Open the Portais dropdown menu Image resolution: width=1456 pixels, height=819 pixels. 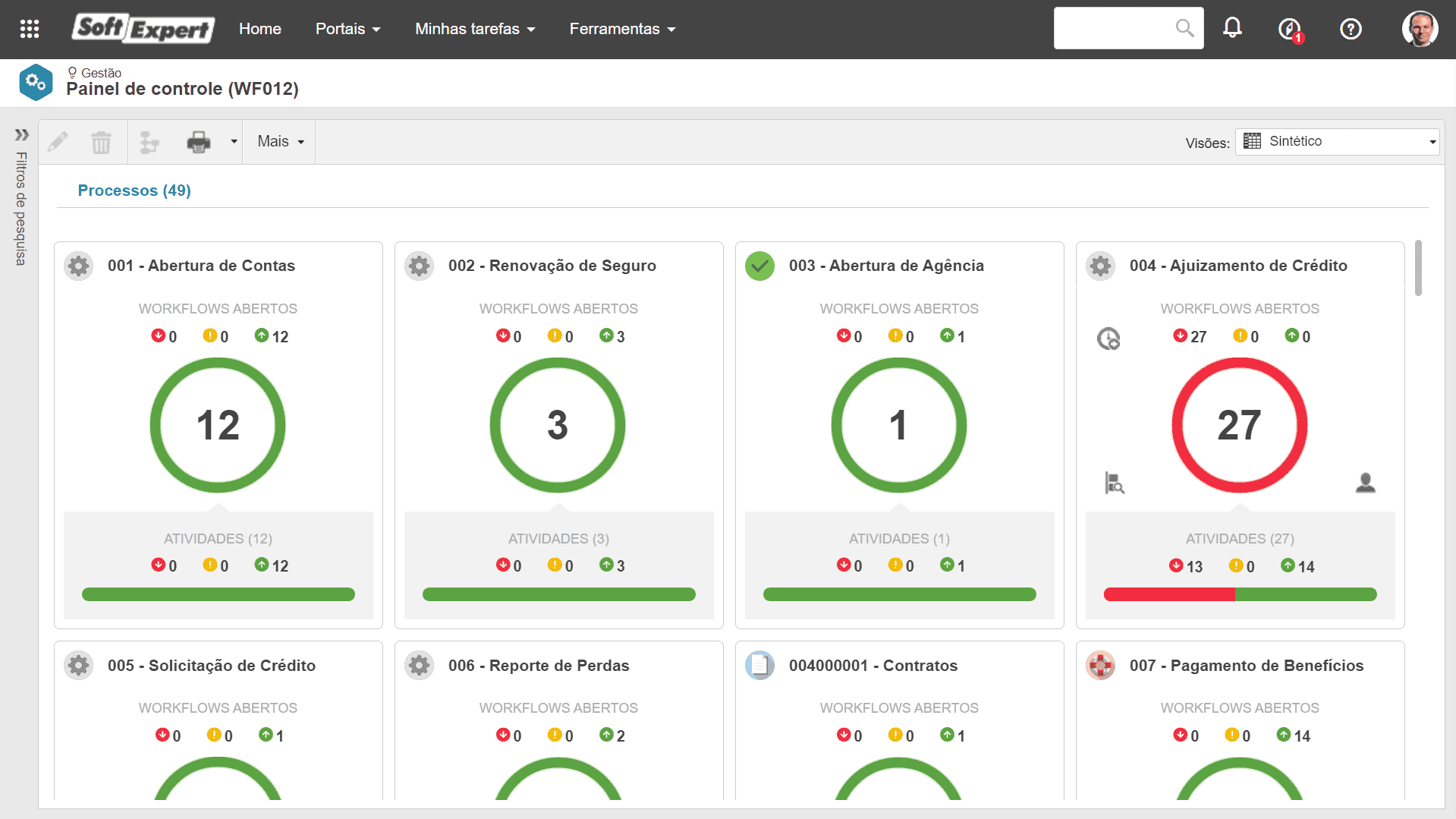[x=348, y=29]
